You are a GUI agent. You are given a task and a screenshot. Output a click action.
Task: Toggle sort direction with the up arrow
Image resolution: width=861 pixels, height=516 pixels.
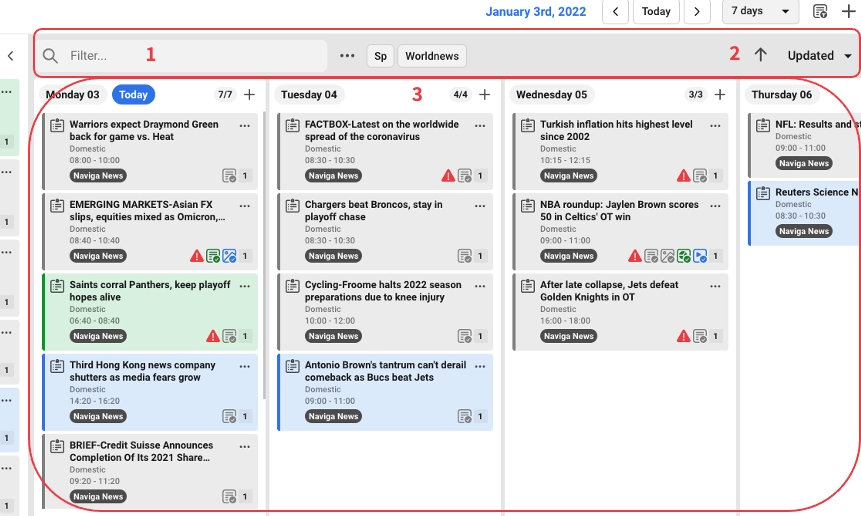[x=760, y=56]
